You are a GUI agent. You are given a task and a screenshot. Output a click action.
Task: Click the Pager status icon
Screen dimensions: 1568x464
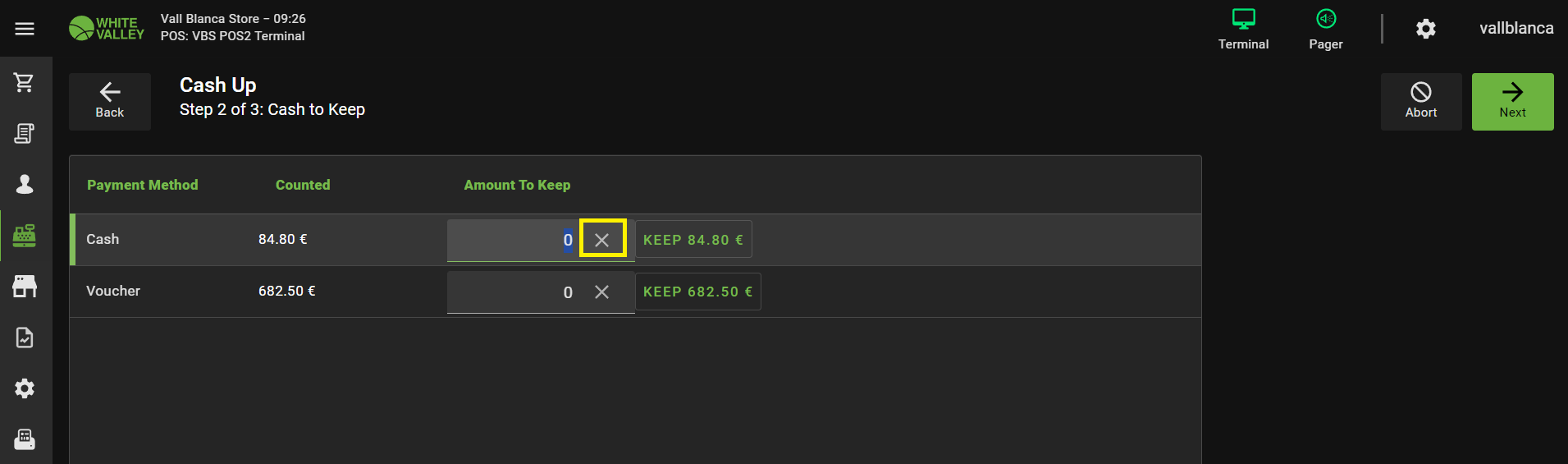pos(1326,29)
